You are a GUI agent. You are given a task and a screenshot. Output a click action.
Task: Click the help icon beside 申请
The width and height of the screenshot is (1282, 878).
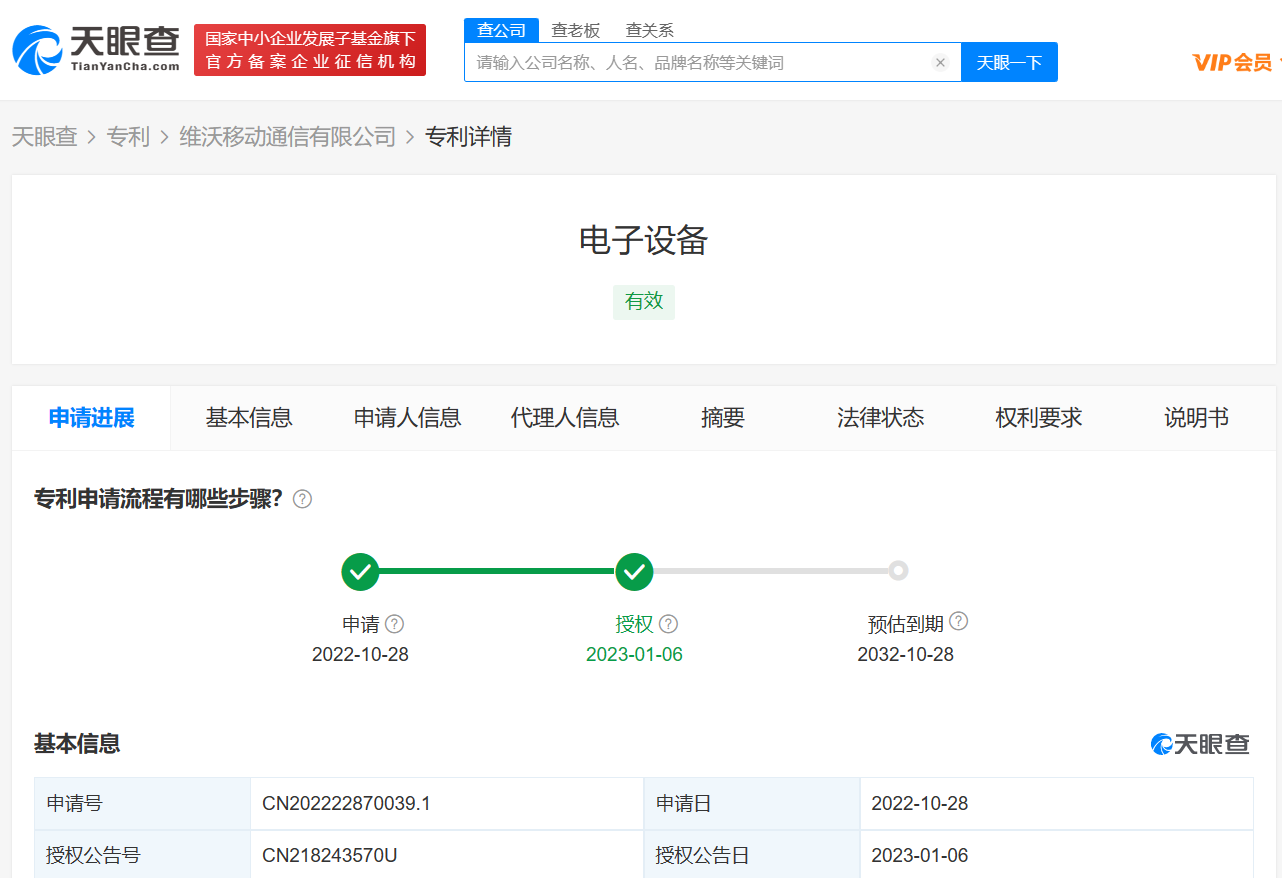tap(395, 624)
